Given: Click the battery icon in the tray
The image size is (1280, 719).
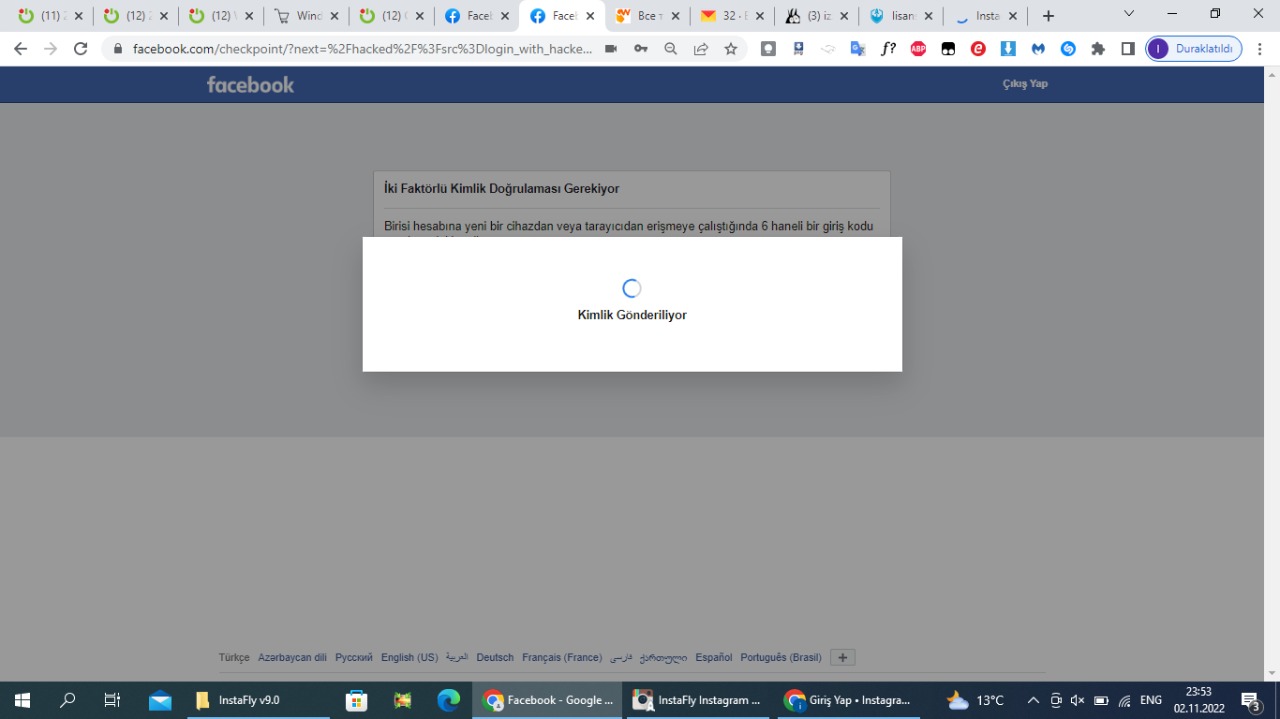Looking at the screenshot, I should pos(1101,700).
